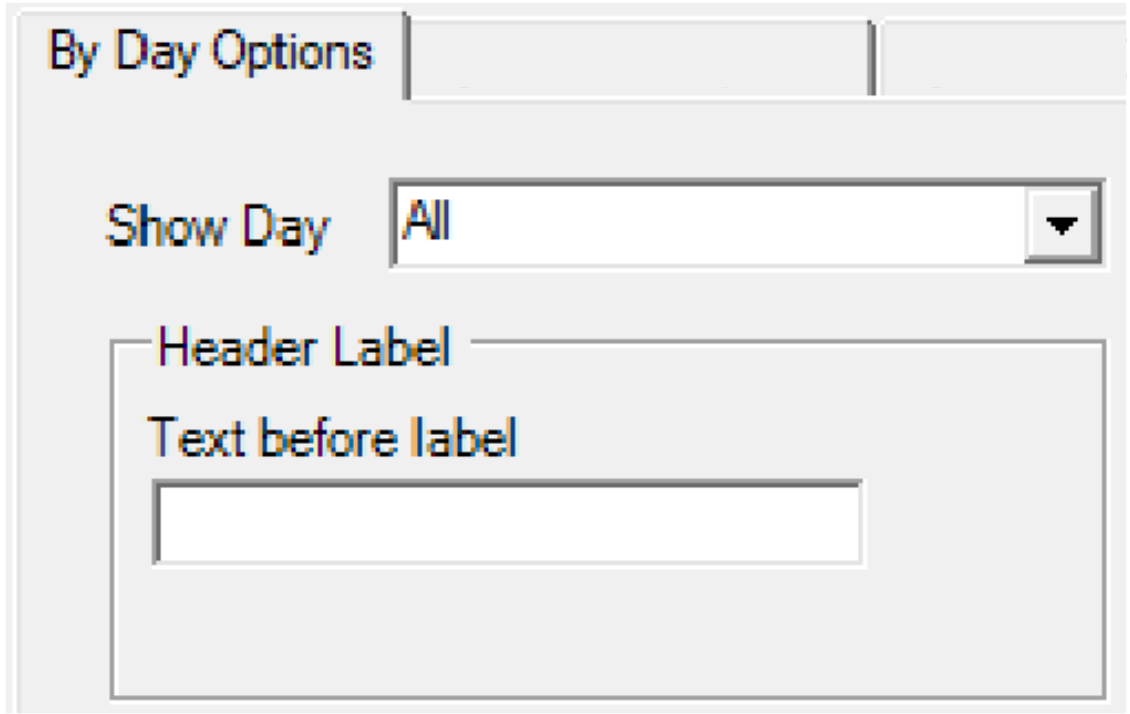The width and height of the screenshot is (1130, 714).
Task: Click the small black triangle beside All
Action: pyautogui.click(x=1062, y=226)
